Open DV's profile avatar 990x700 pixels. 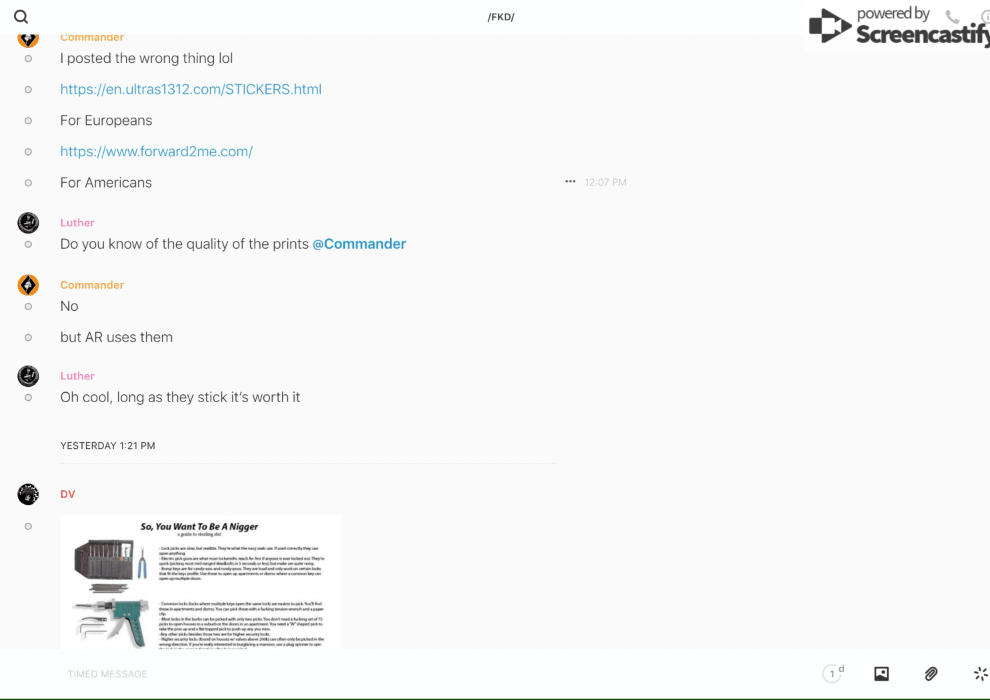pos(28,494)
